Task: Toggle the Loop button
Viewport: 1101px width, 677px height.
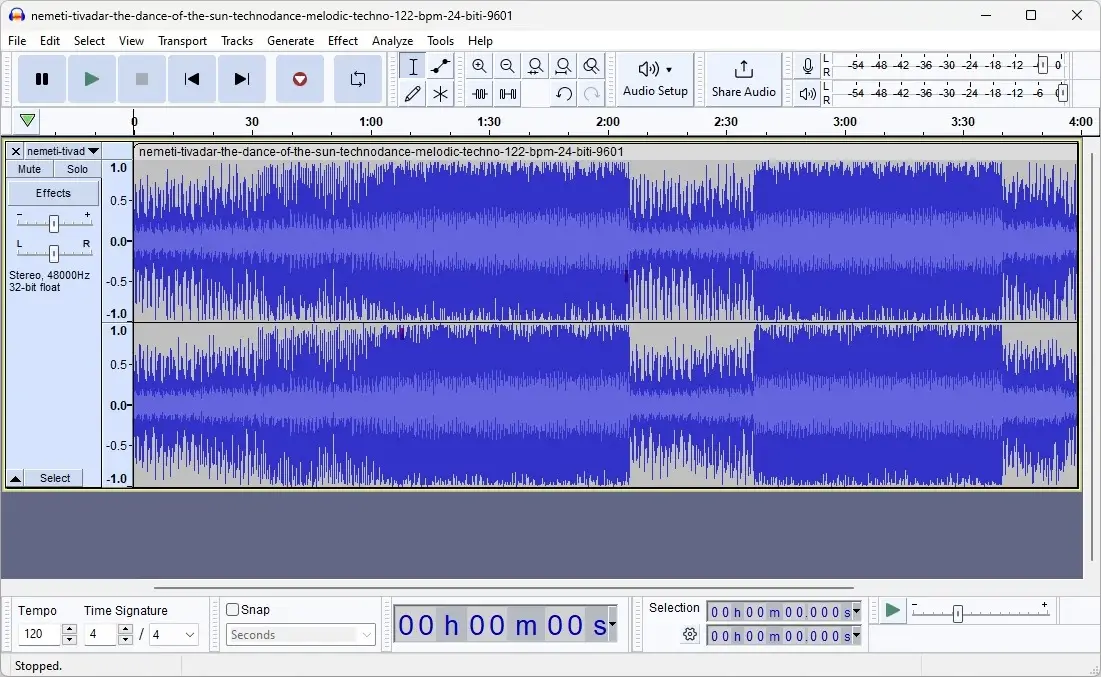Action: [x=358, y=79]
